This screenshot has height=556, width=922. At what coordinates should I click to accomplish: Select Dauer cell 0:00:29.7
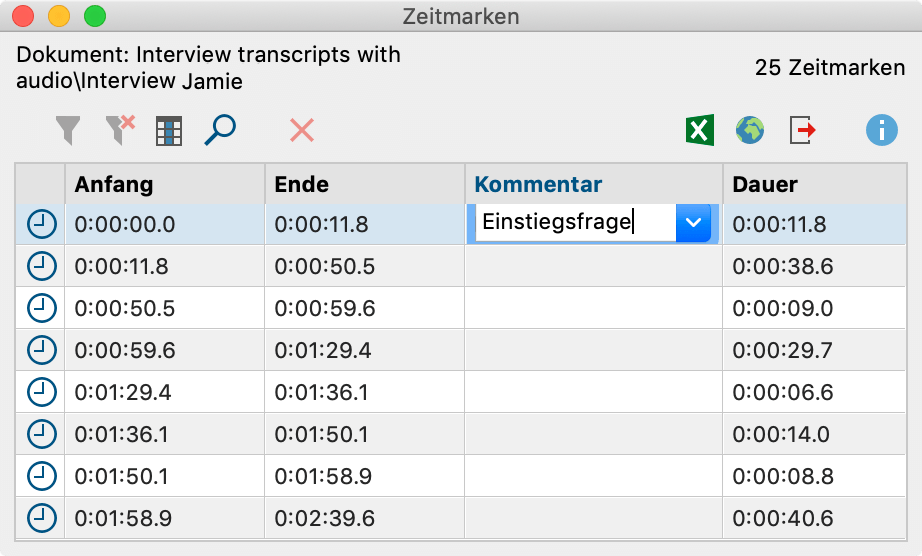tap(814, 350)
